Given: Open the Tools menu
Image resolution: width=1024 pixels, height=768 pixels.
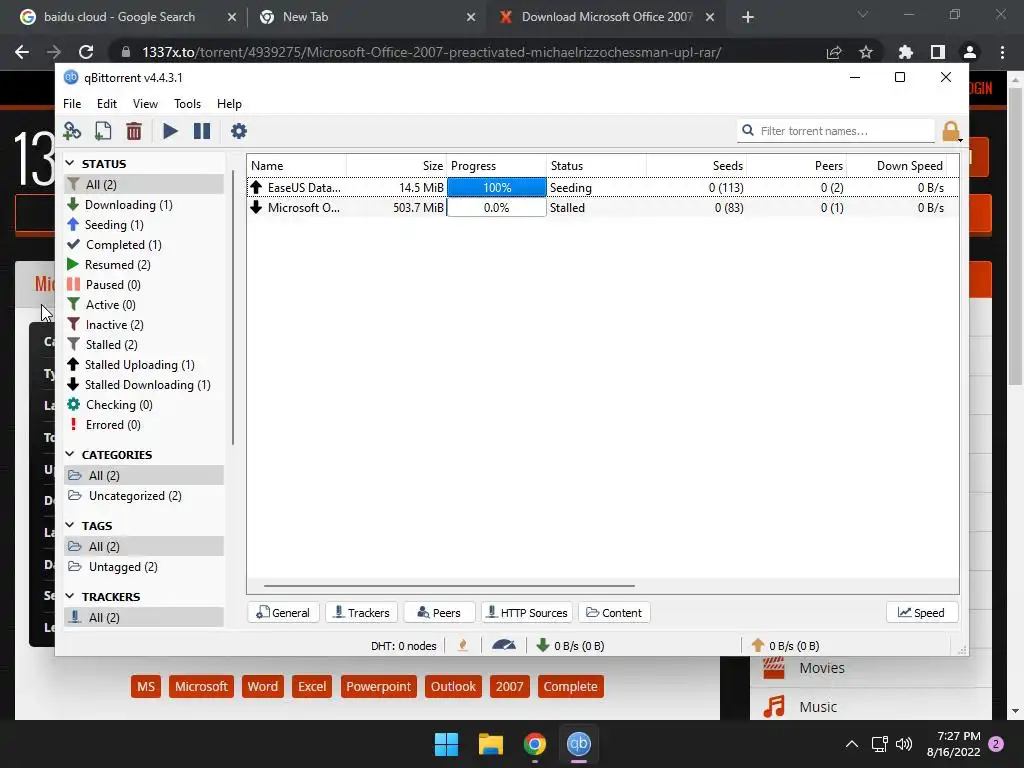Looking at the screenshot, I should coord(187,104).
